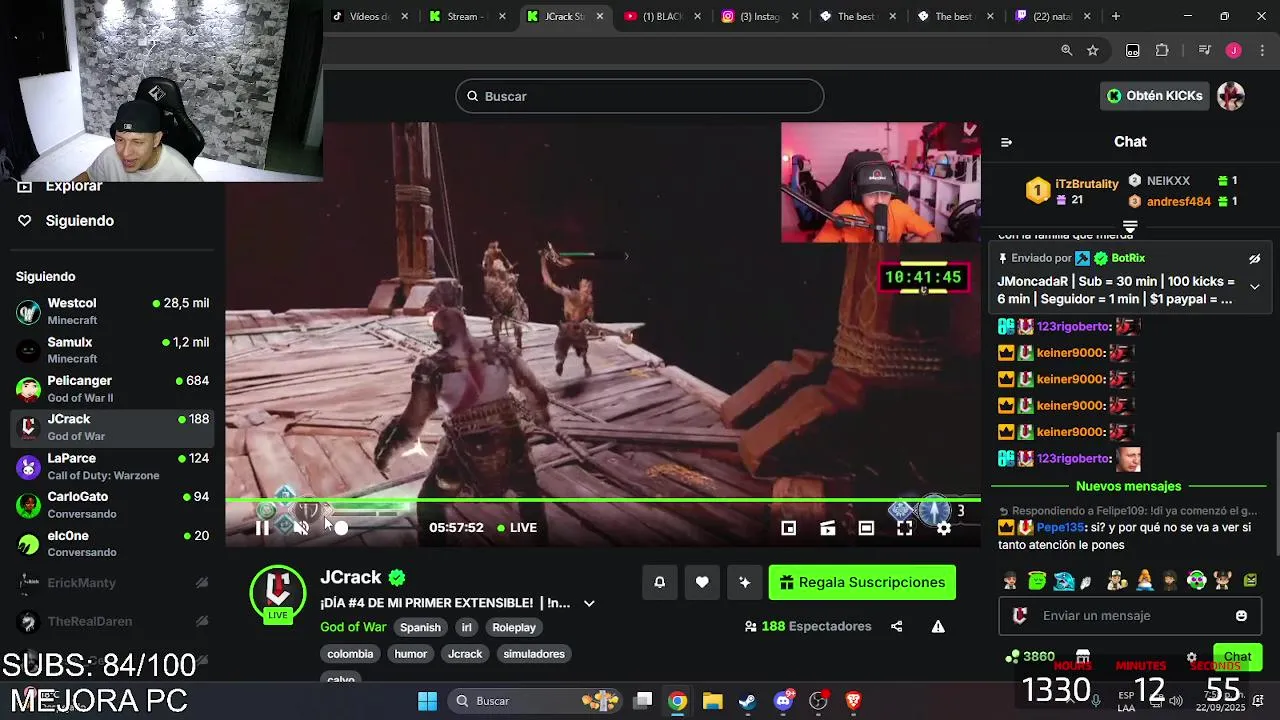Open Steam from the taskbar
This screenshot has height=720, width=1280.
coord(747,701)
